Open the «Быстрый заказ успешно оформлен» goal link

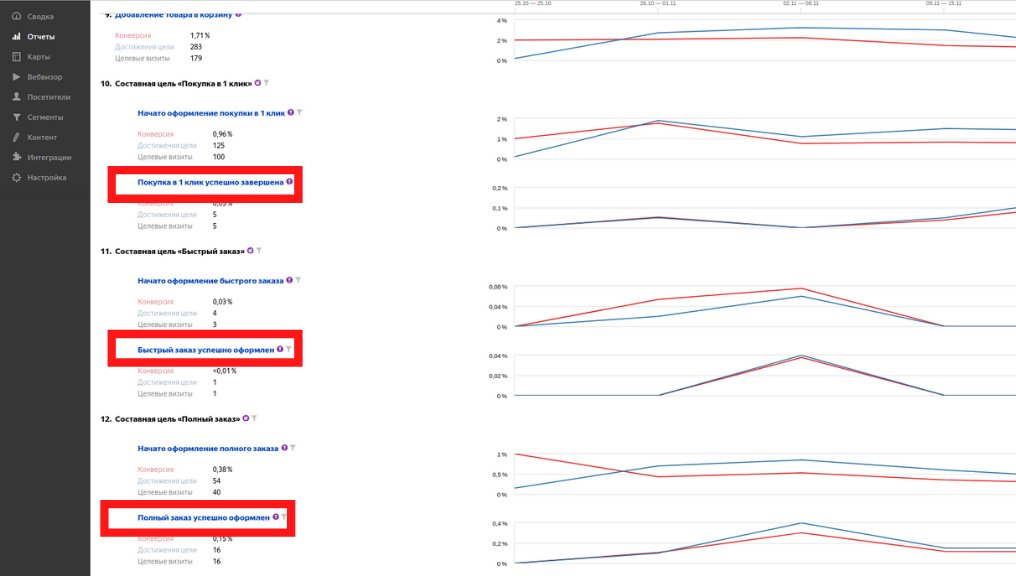[205, 350]
